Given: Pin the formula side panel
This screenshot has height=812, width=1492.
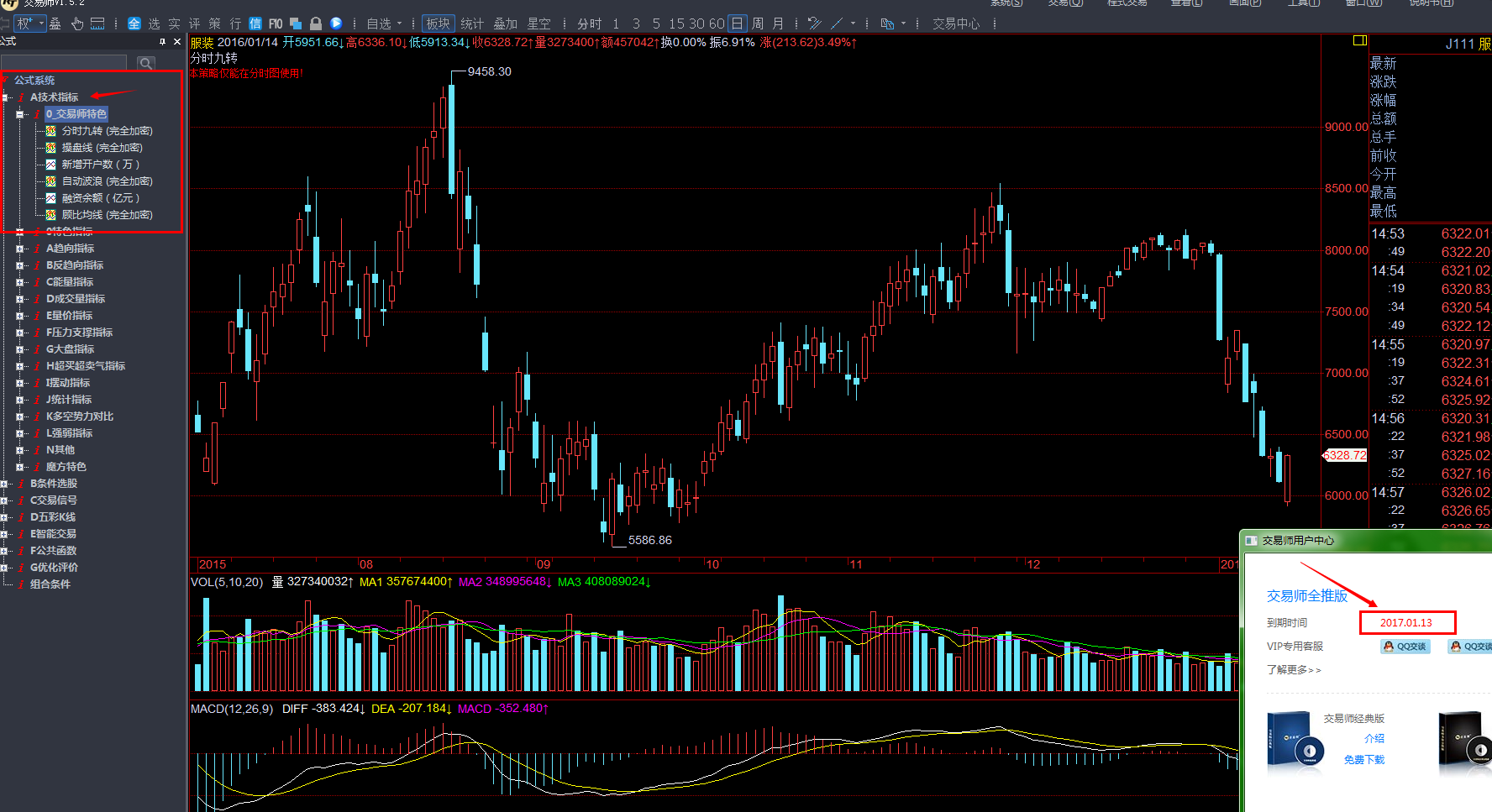Looking at the screenshot, I should tap(162, 41).
